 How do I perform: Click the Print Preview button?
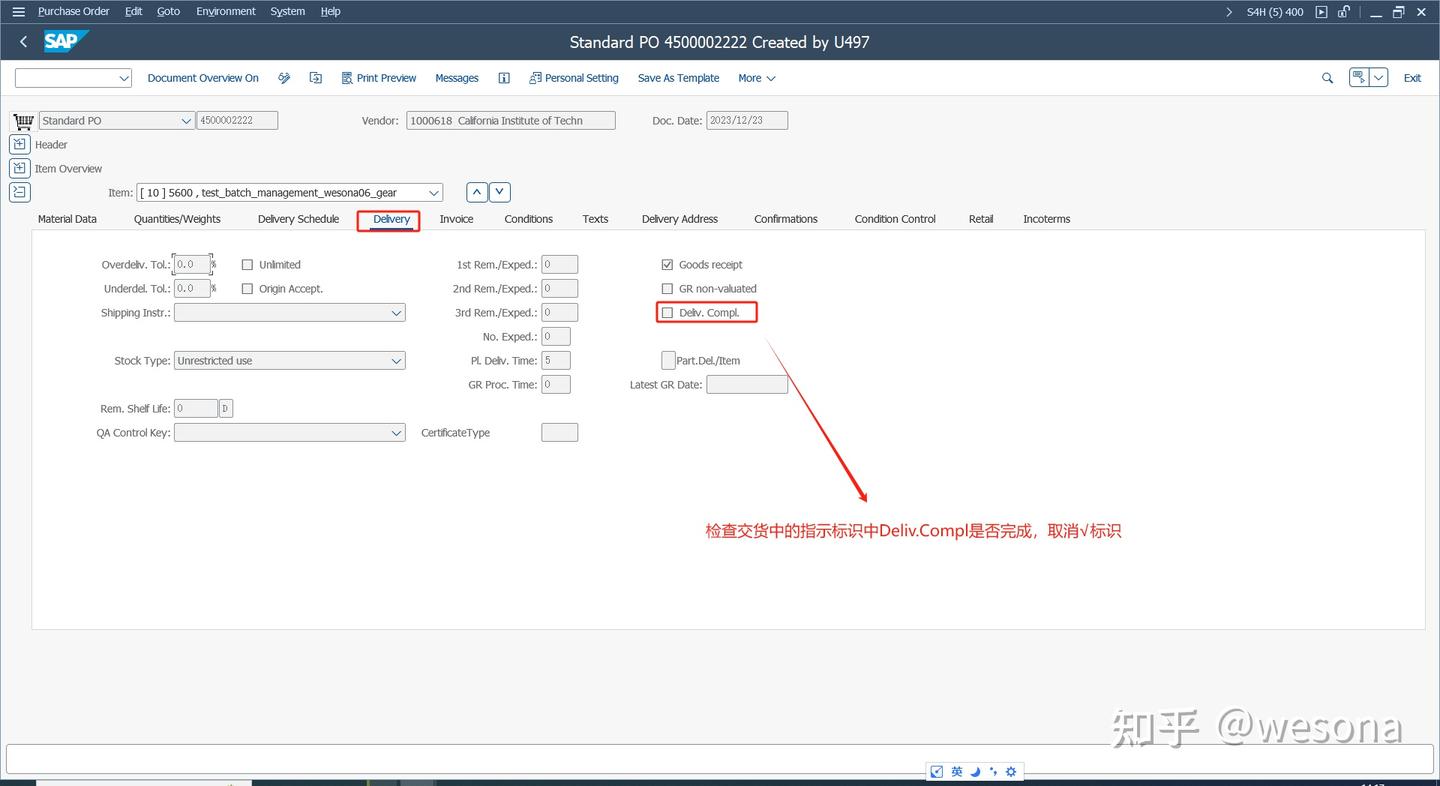[x=378, y=78]
